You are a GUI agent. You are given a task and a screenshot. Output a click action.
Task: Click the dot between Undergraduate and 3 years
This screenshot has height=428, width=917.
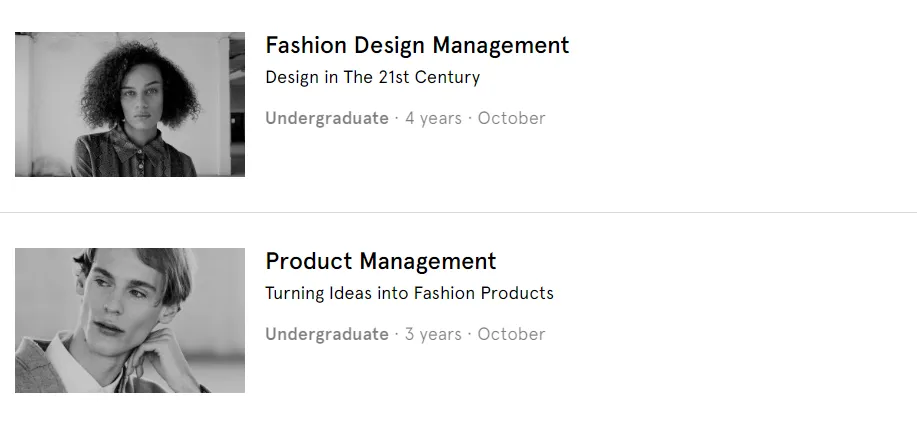pos(397,334)
